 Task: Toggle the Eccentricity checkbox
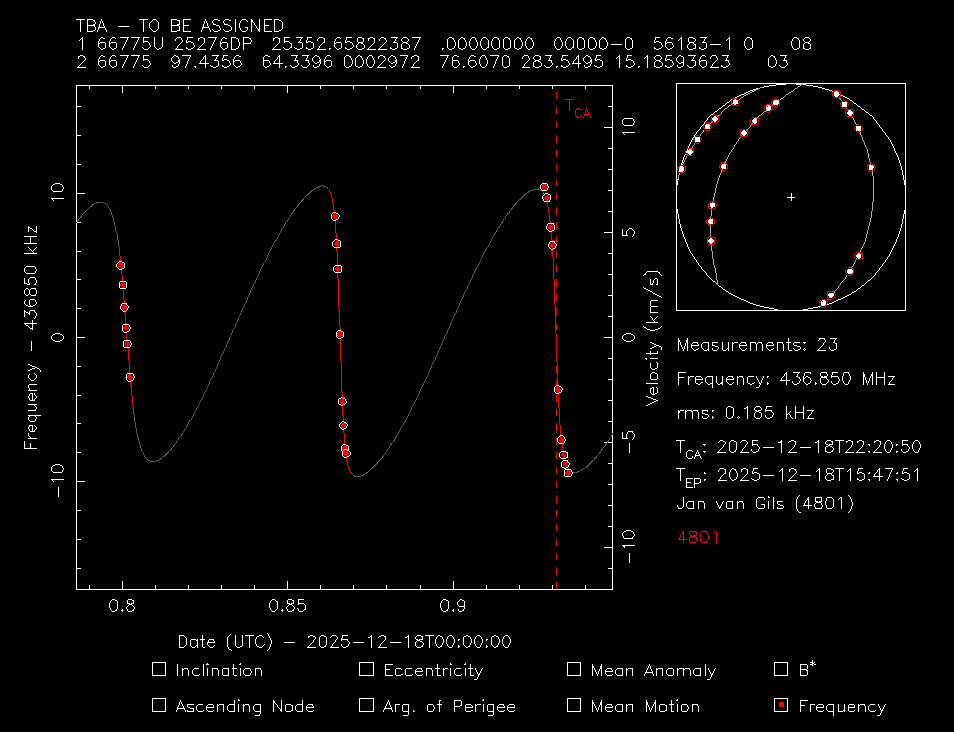366,669
